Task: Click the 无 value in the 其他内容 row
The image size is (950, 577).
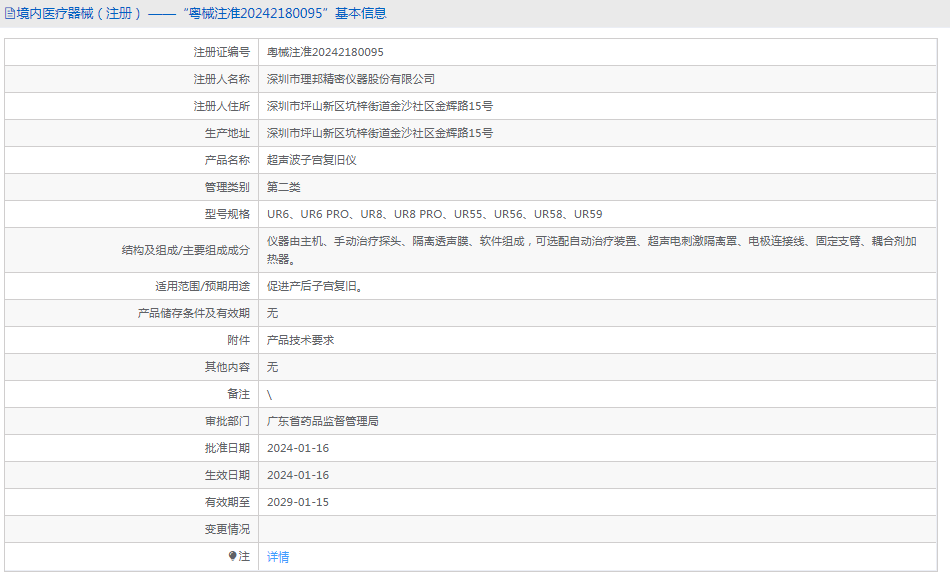Action: pyautogui.click(x=273, y=367)
